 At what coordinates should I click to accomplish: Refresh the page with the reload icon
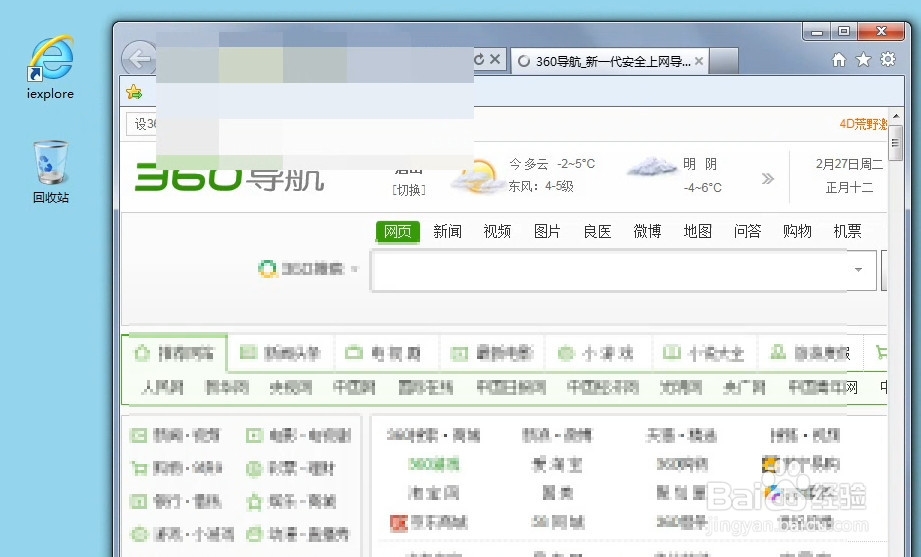point(479,59)
